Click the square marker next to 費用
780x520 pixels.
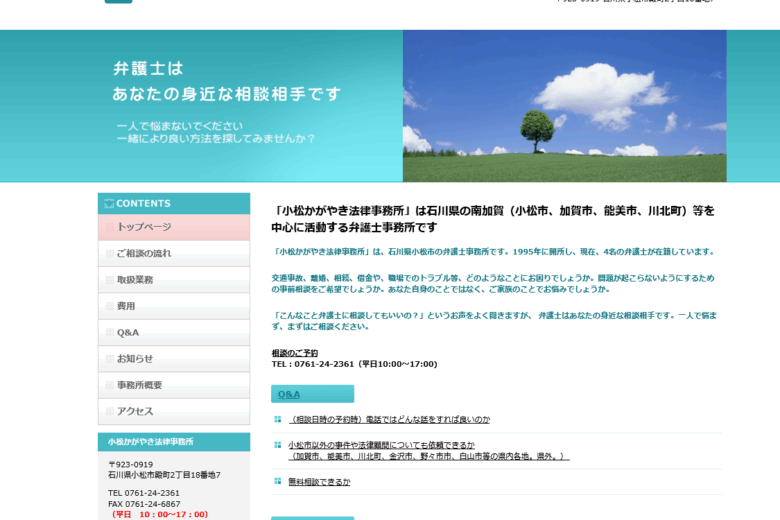point(109,306)
